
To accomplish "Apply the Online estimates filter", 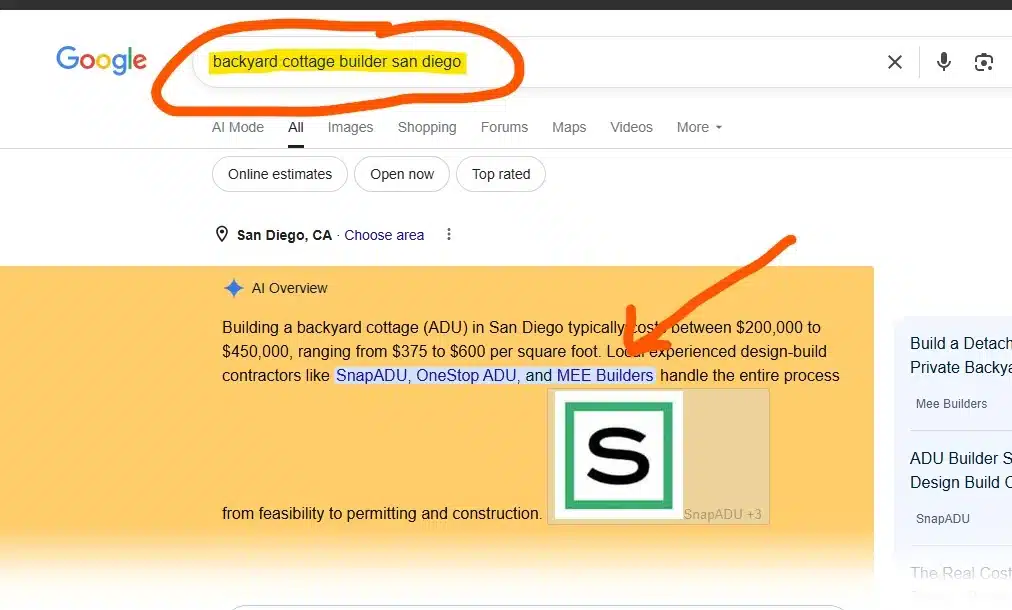I will 279,174.
